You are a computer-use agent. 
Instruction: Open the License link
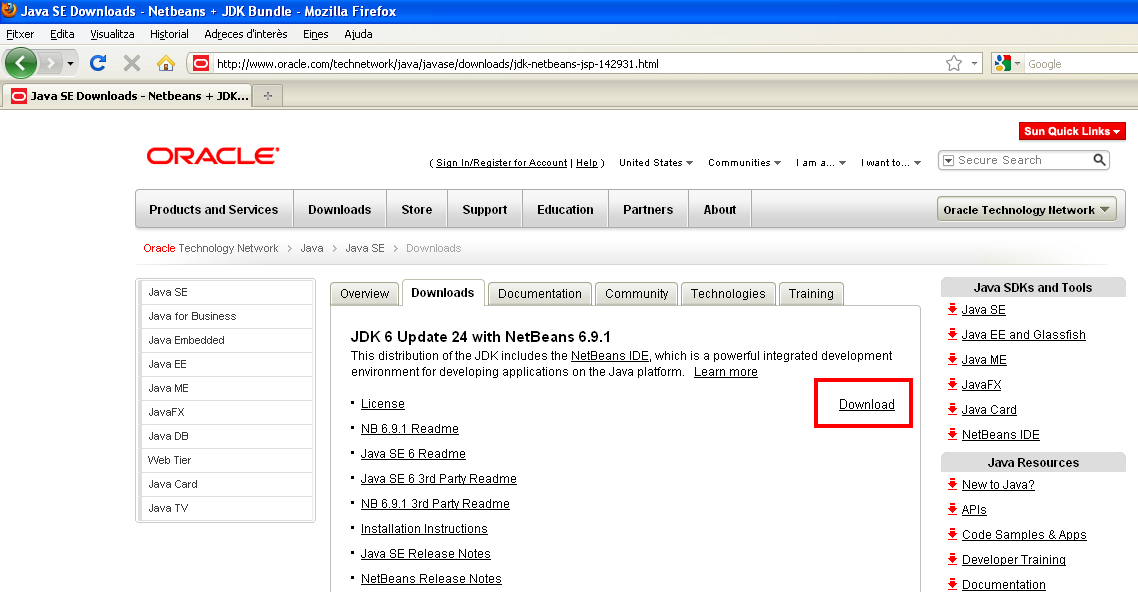[x=382, y=404]
